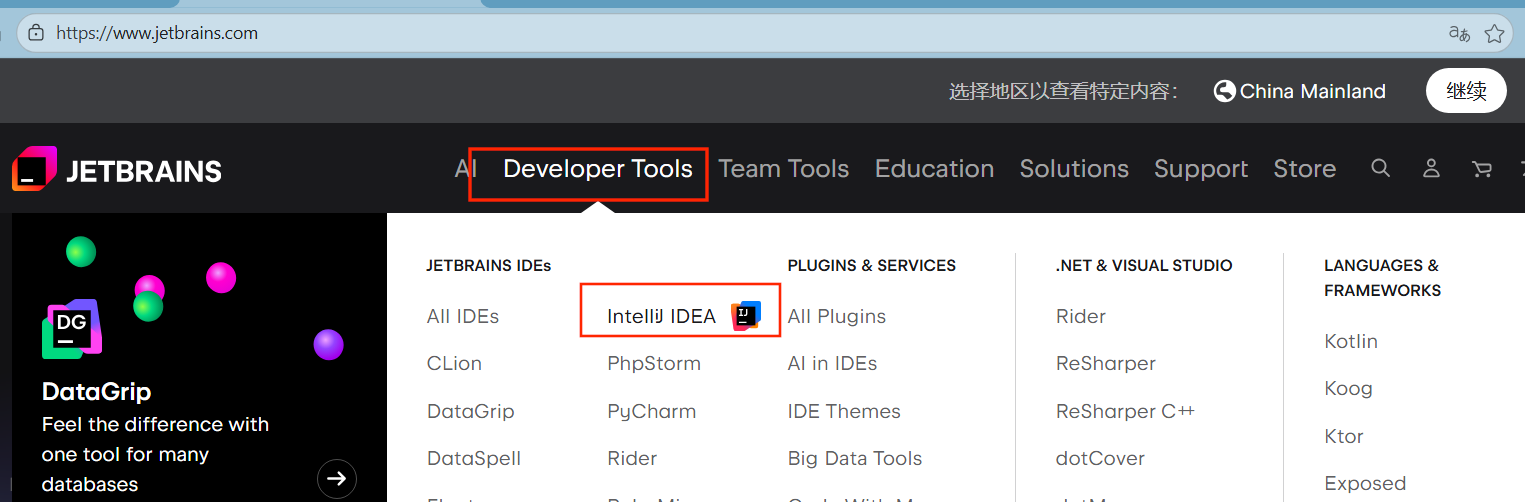Click the globe icon next to China Mainland
This screenshot has height=502, width=1525.
tap(1224, 92)
